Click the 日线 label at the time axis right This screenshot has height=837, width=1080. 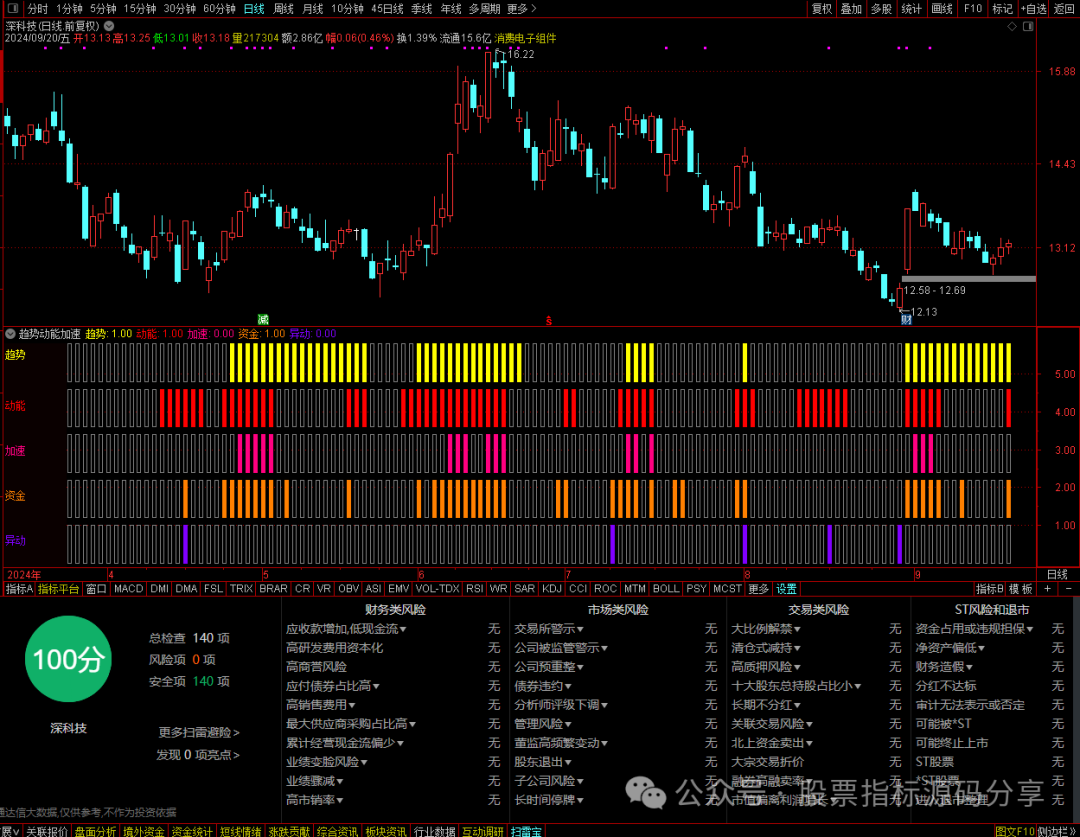point(1057,575)
